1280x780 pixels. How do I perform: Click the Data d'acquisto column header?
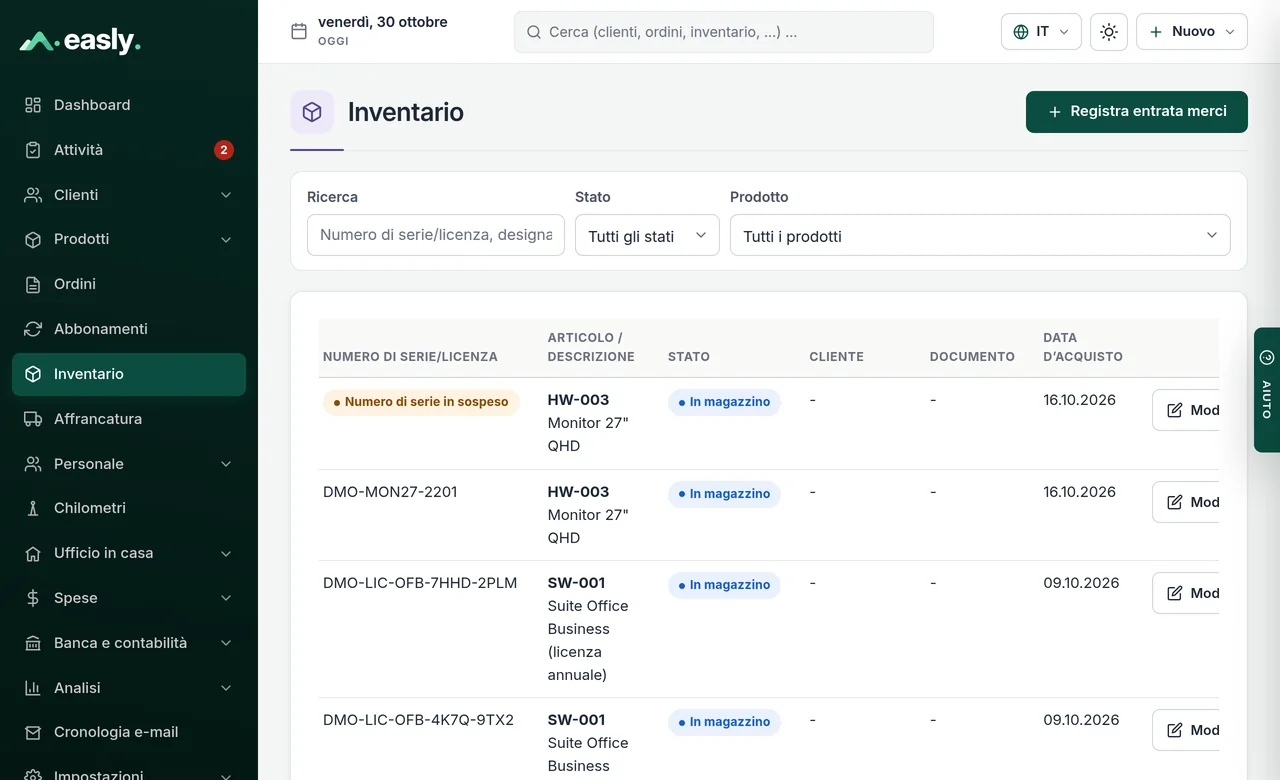1083,347
